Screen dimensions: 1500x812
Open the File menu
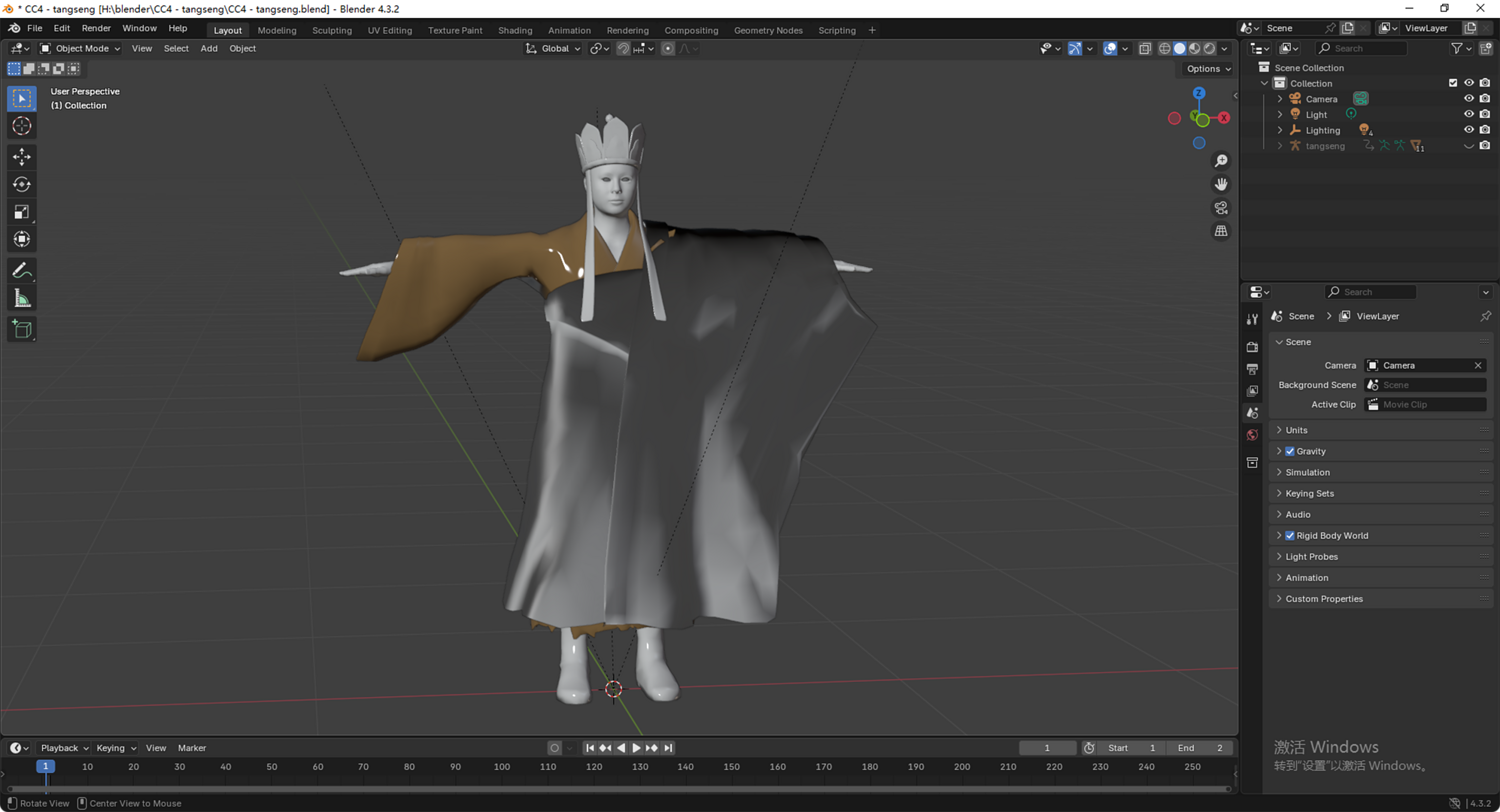pyautogui.click(x=34, y=28)
